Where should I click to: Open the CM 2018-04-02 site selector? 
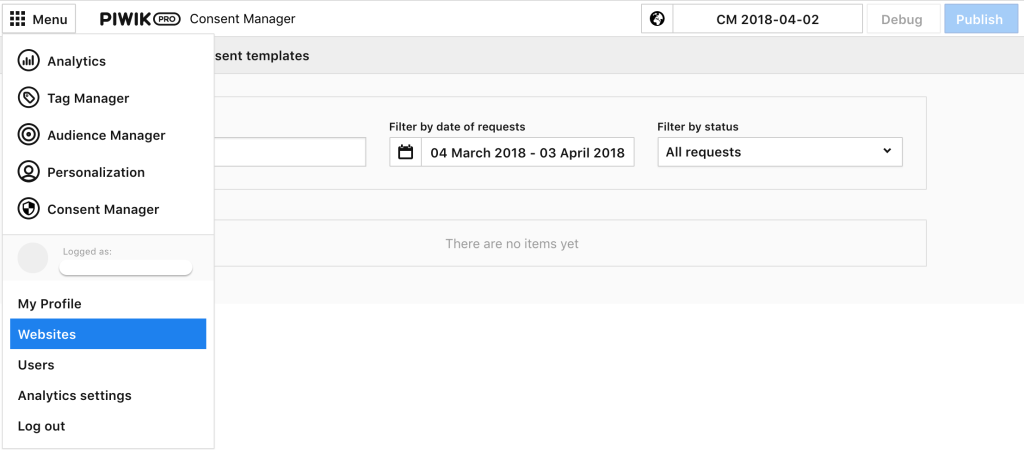tap(767, 19)
